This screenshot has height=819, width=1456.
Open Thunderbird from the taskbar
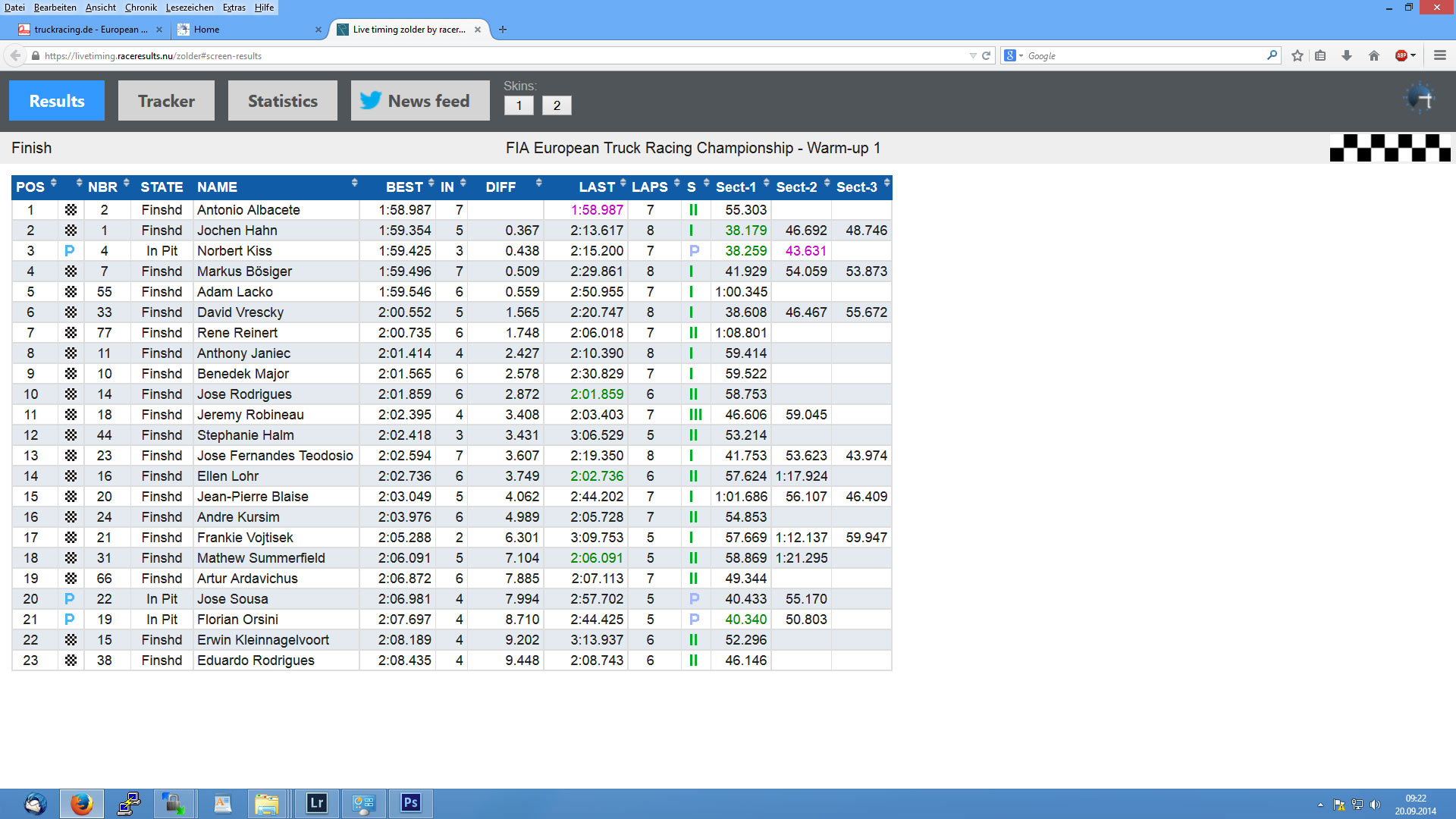(x=35, y=804)
